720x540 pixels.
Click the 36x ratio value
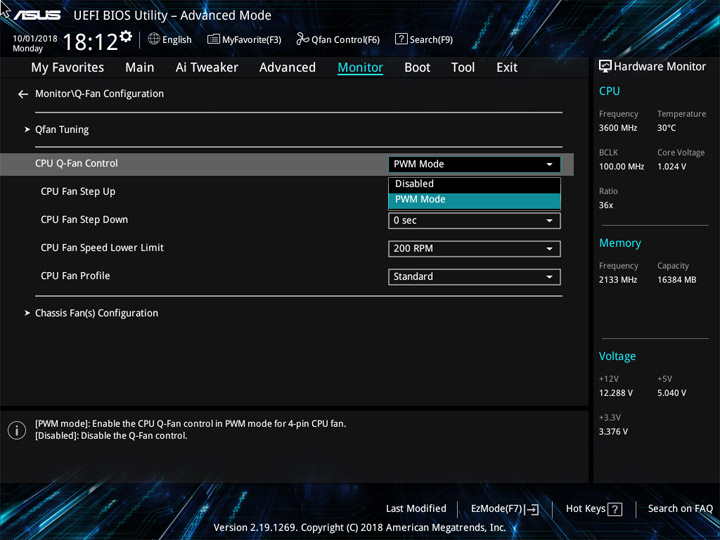[x=606, y=205]
